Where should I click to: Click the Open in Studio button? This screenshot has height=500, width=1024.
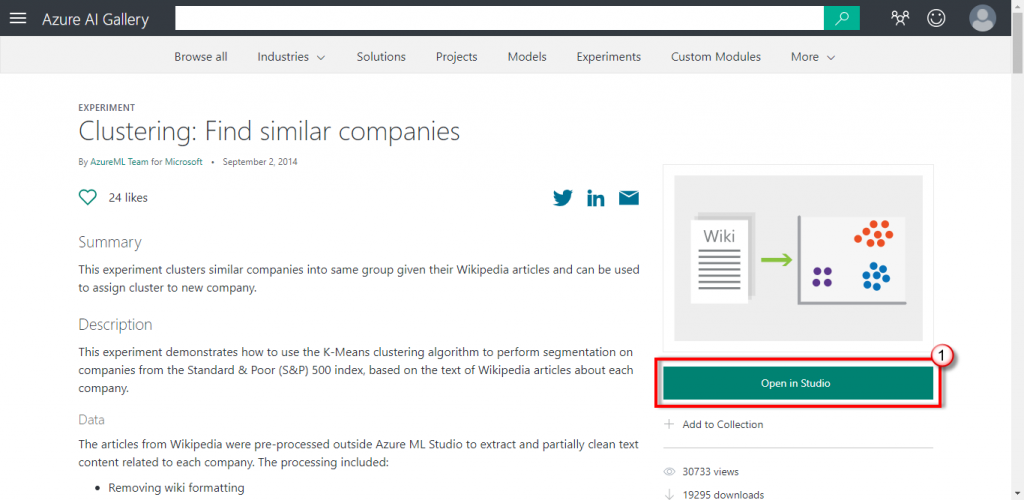pyautogui.click(x=797, y=383)
